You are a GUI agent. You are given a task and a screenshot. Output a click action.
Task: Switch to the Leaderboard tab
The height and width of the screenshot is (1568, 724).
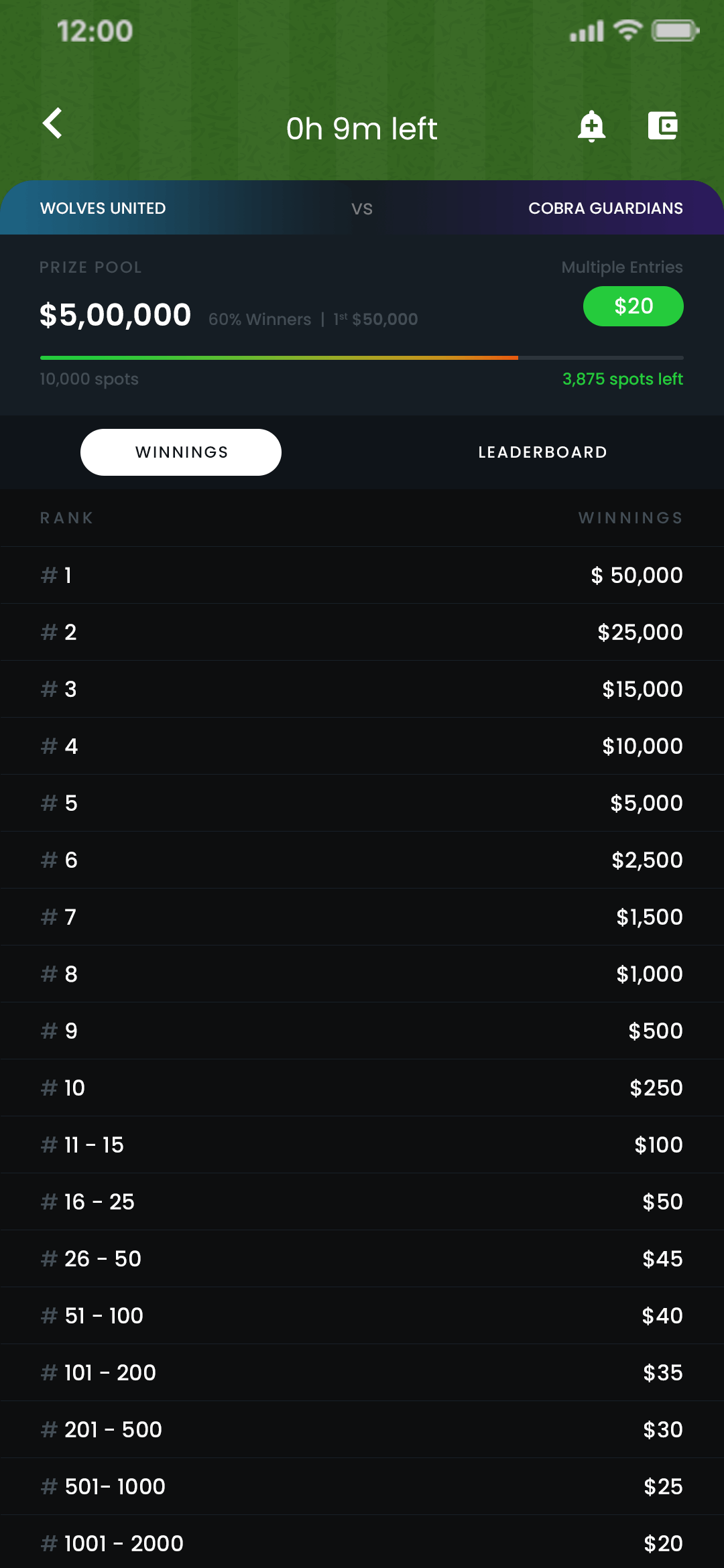click(542, 452)
